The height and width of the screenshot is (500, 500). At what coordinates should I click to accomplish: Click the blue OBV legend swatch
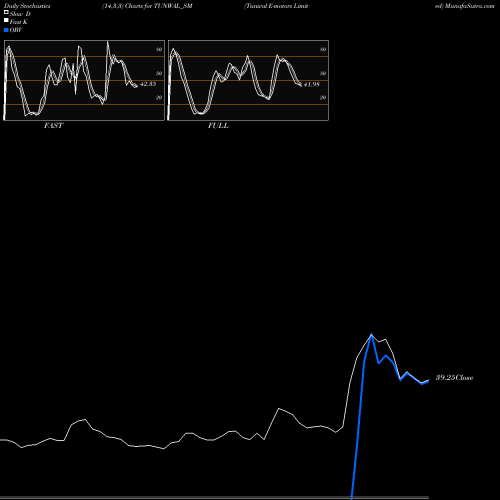(x=6, y=30)
